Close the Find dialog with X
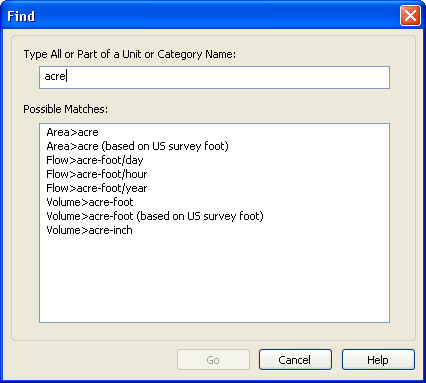The width and height of the screenshot is (426, 383). click(410, 15)
